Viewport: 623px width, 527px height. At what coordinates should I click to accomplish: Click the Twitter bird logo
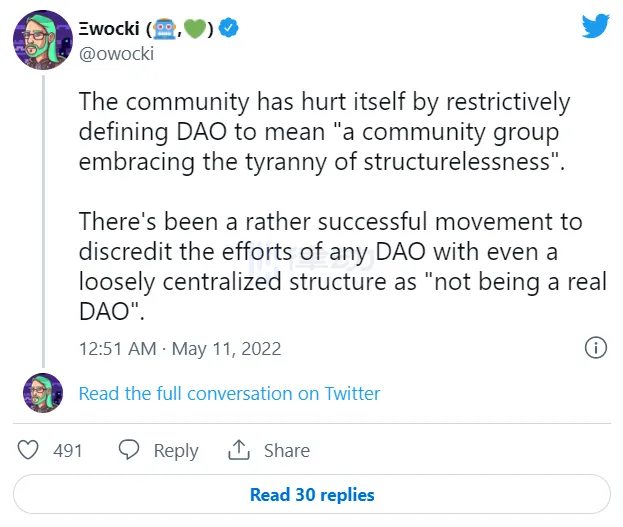[x=595, y=27]
